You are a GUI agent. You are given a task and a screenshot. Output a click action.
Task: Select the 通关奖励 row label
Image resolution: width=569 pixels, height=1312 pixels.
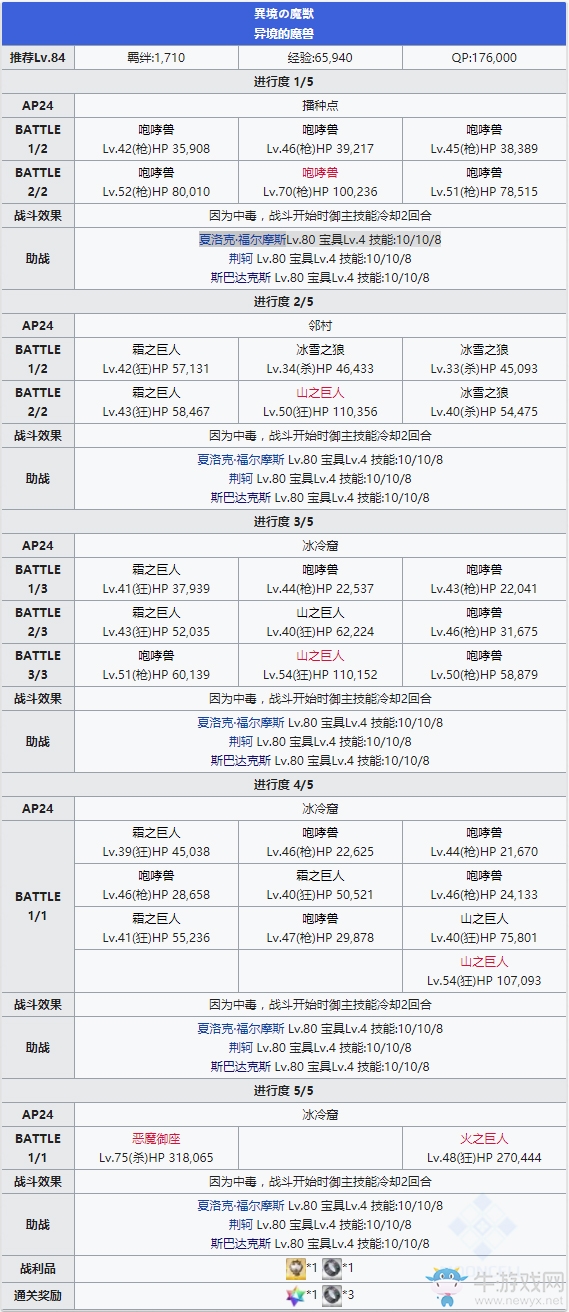[x=38, y=1294]
